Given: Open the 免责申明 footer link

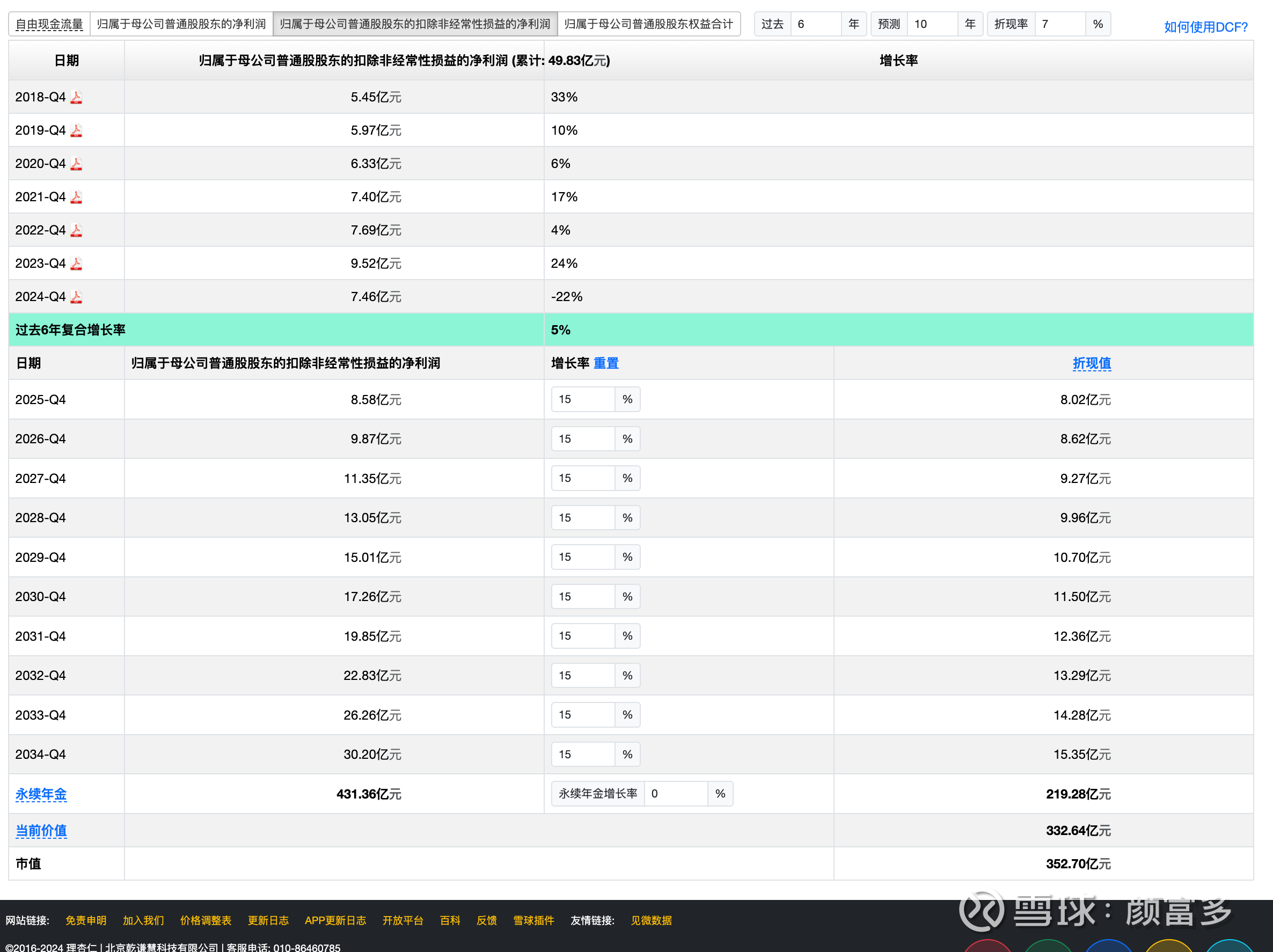Looking at the screenshot, I should tap(86, 920).
